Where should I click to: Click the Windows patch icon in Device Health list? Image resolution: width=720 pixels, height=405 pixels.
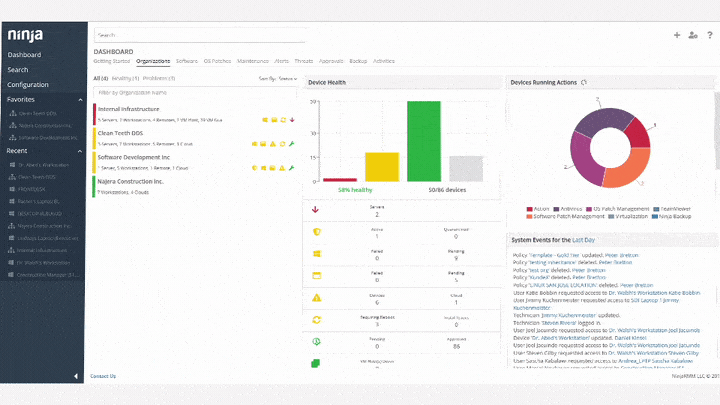[316, 253]
